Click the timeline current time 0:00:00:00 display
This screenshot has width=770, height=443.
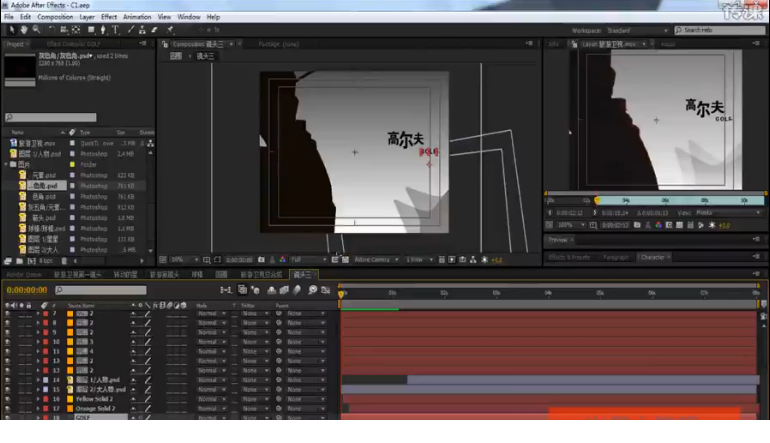(x=27, y=290)
